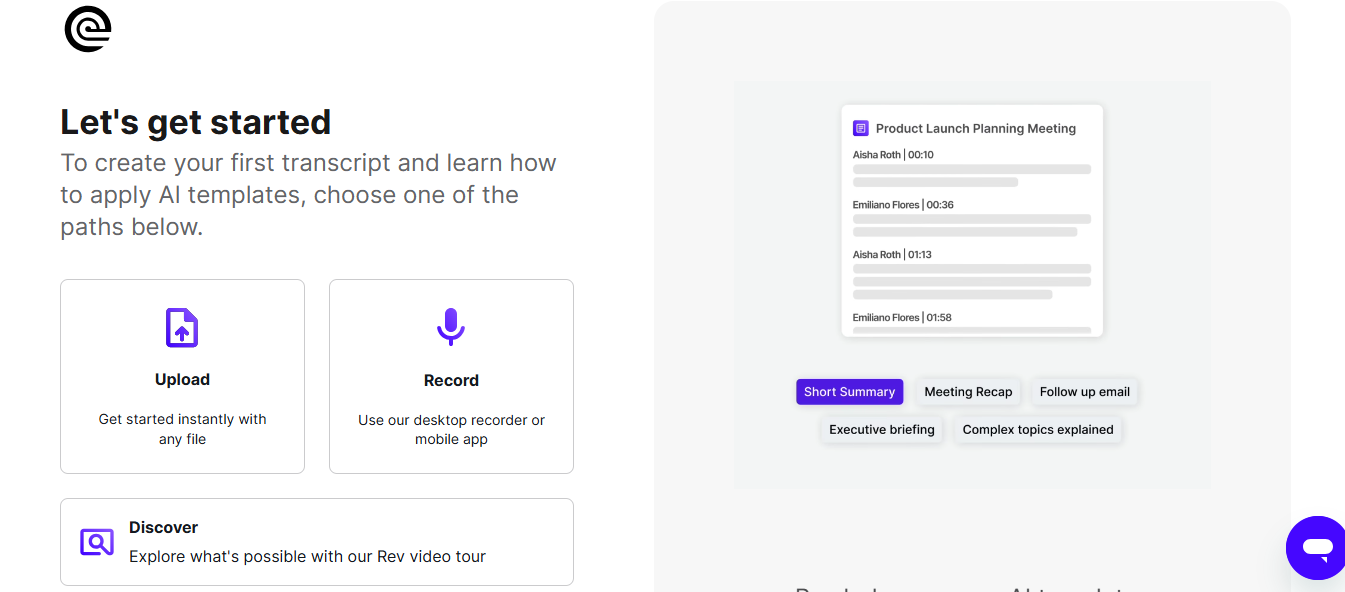
Task: Click the Emiliano Flores 00:36 entry
Action: point(903,205)
